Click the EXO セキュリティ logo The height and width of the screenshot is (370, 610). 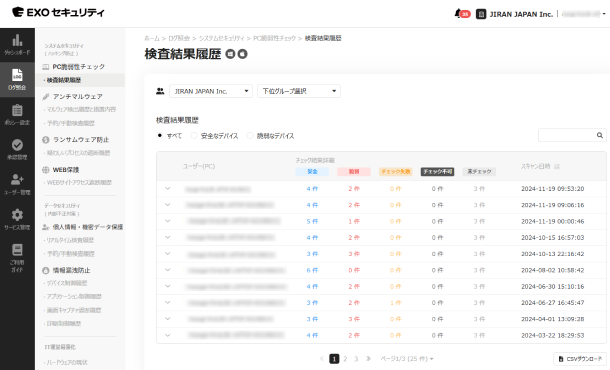pyautogui.click(x=58, y=12)
